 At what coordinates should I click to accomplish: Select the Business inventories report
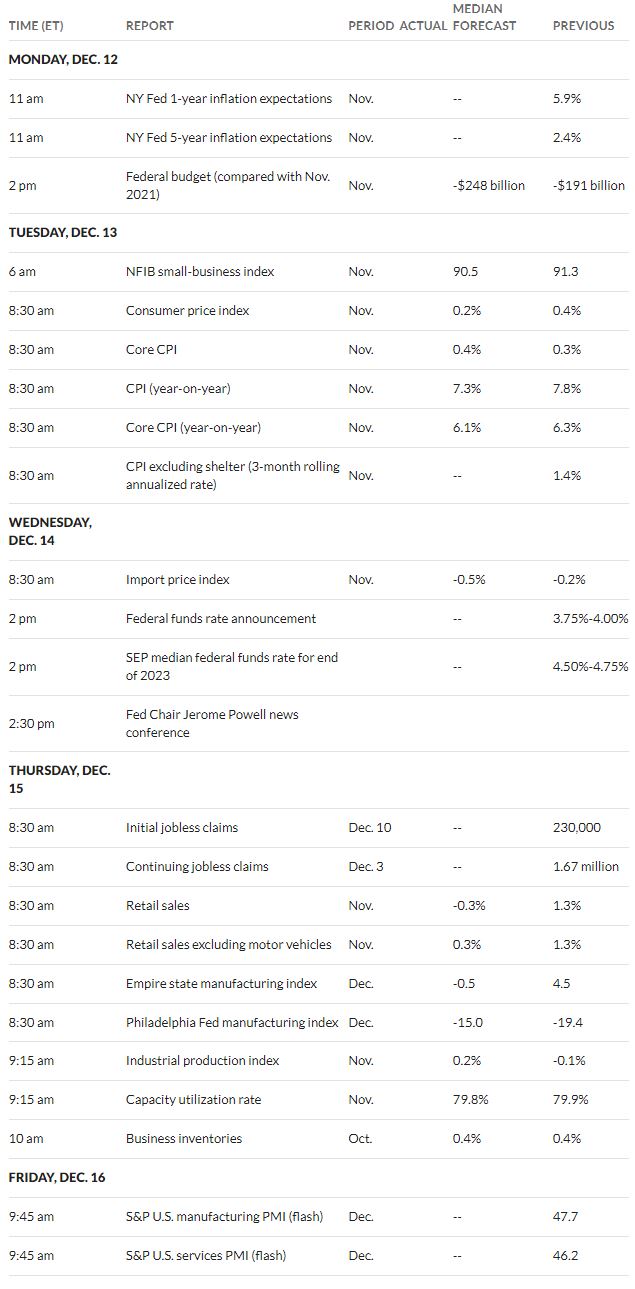pos(184,1139)
